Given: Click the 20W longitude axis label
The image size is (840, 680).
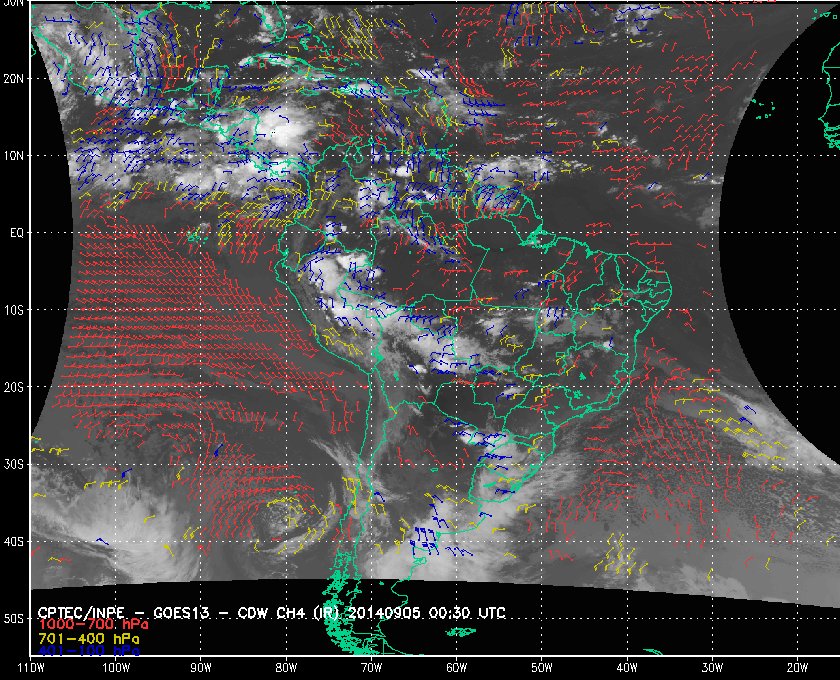Looking at the screenshot, I should [x=797, y=668].
